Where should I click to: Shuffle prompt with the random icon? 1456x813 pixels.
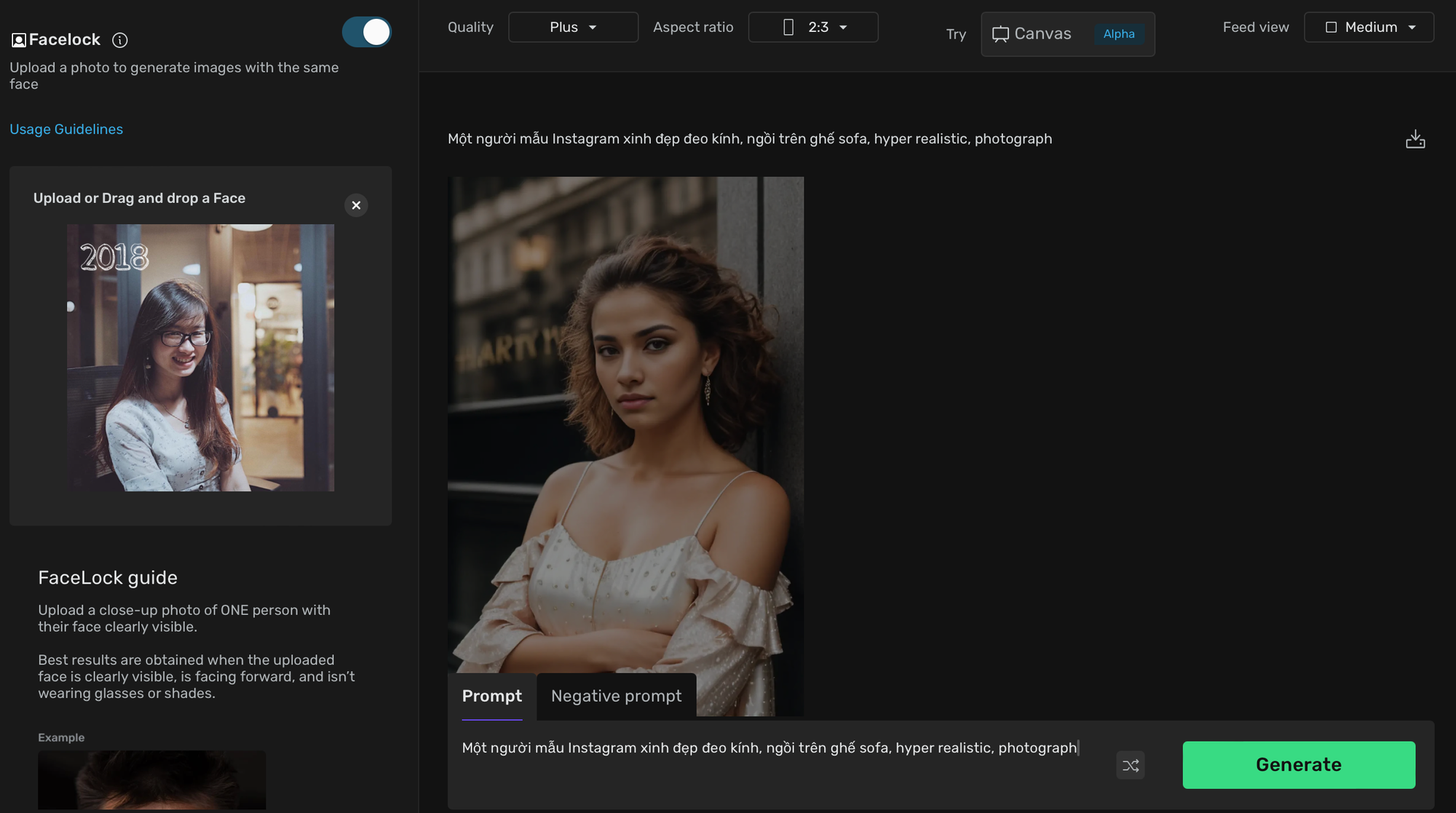pyautogui.click(x=1130, y=765)
